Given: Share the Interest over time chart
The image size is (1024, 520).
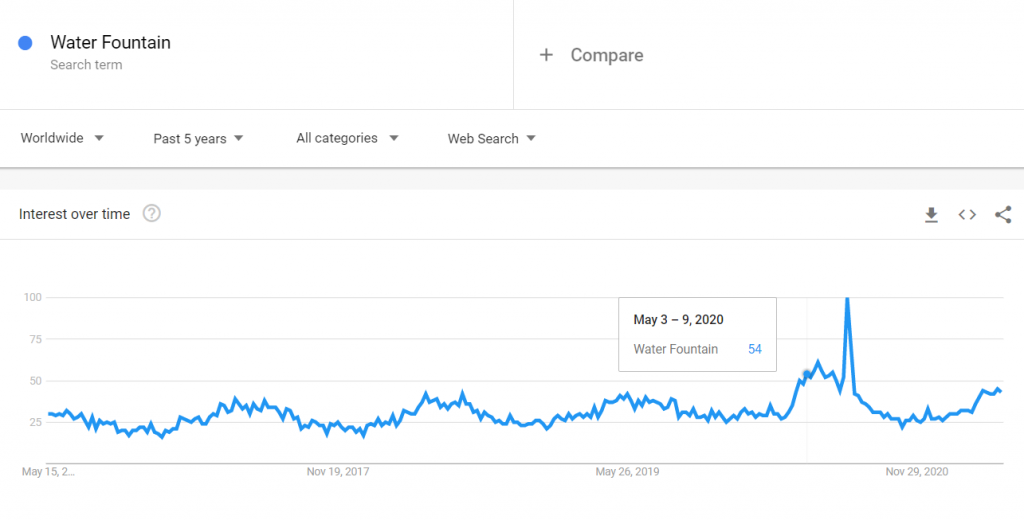Looking at the screenshot, I should [x=1003, y=215].
